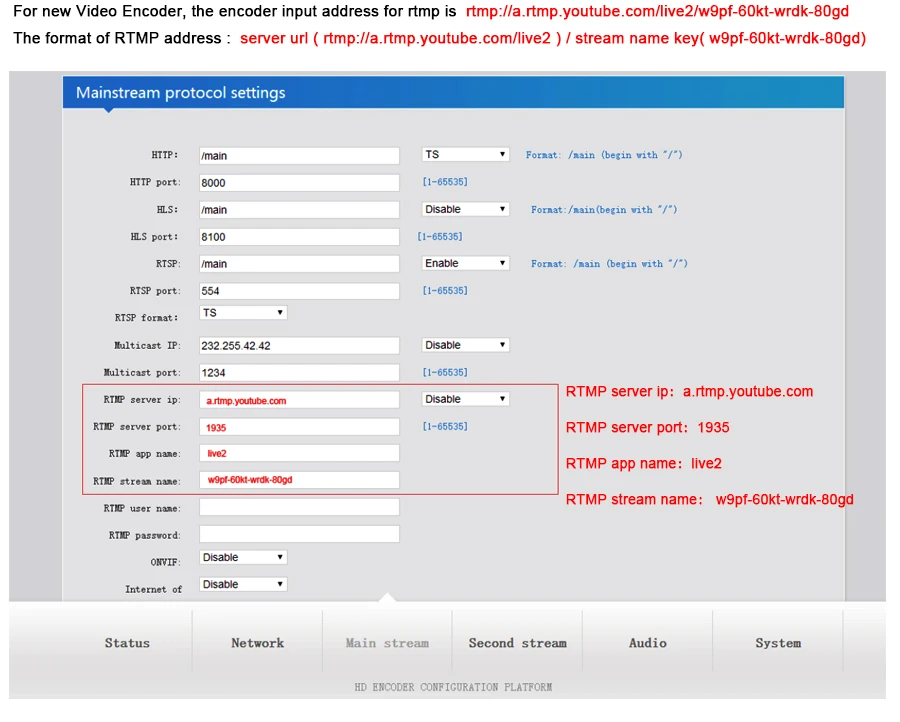Open the Network tab

tap(257, 643)
